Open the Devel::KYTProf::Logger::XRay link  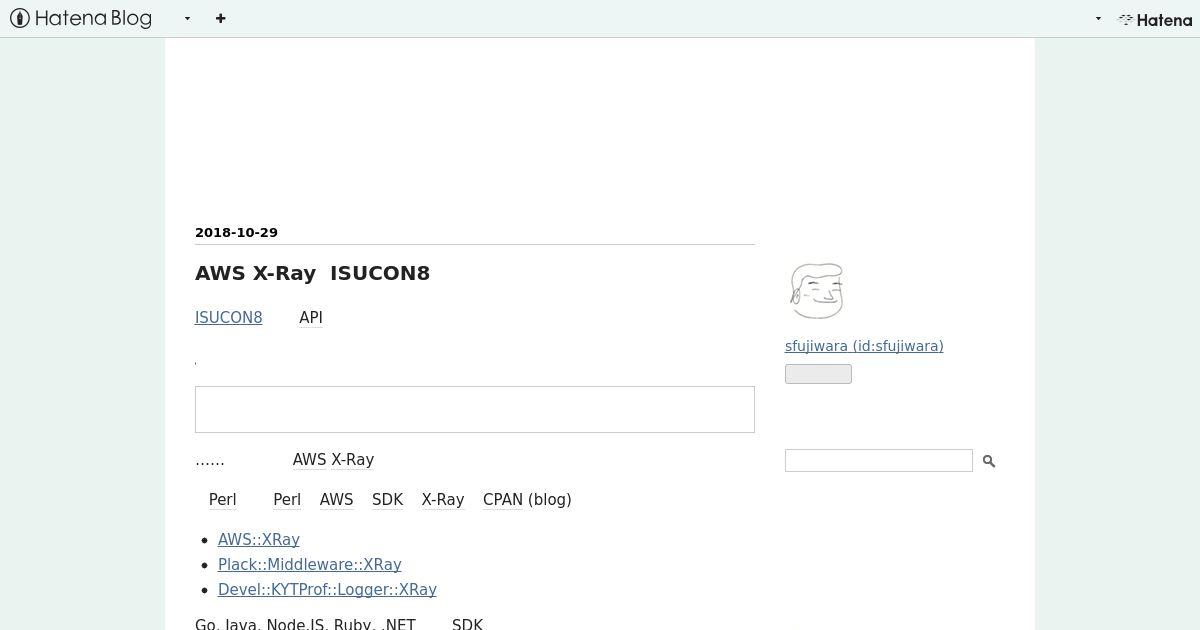tap(327, 589)
